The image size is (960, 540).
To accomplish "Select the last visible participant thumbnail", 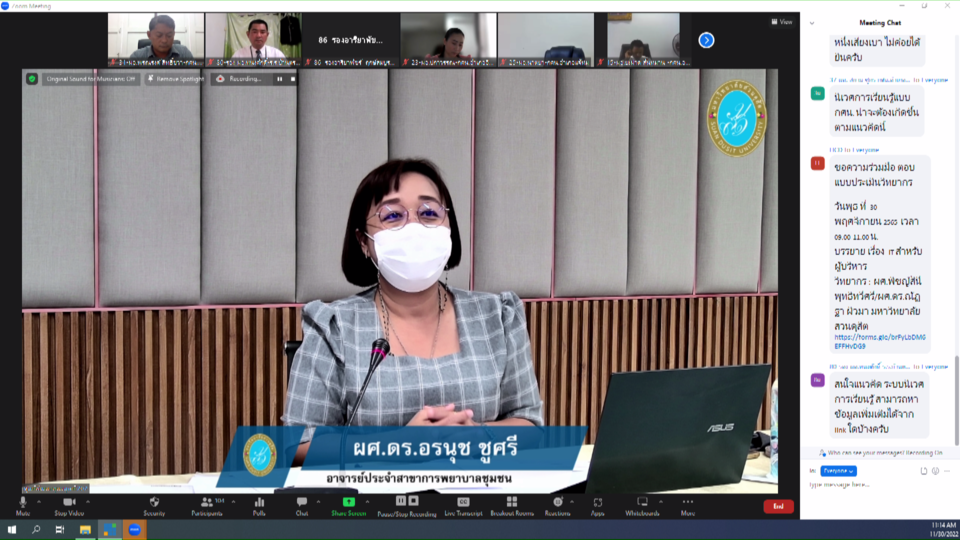I will (643, 40).
